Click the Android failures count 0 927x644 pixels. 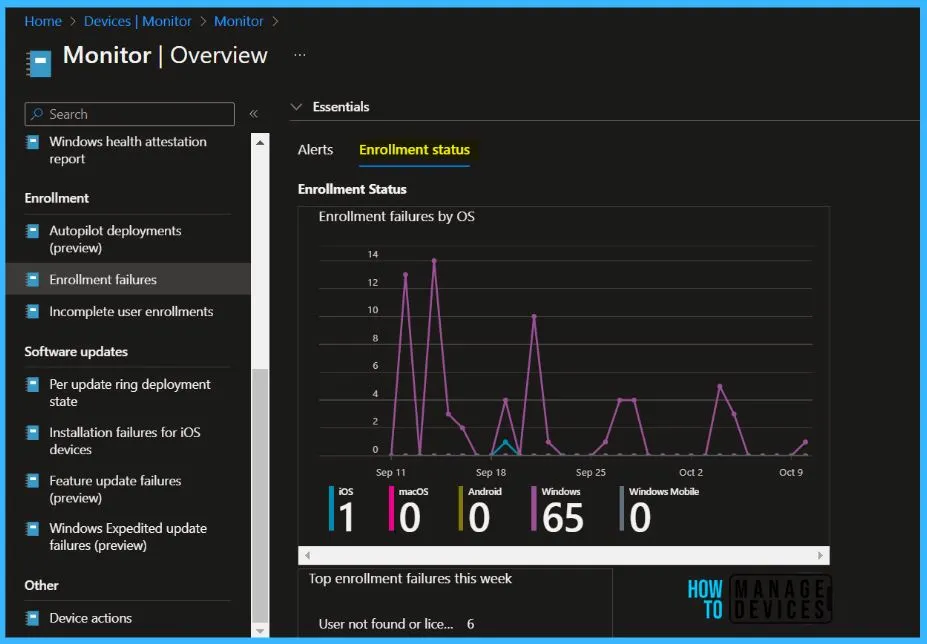coord(479,518)
